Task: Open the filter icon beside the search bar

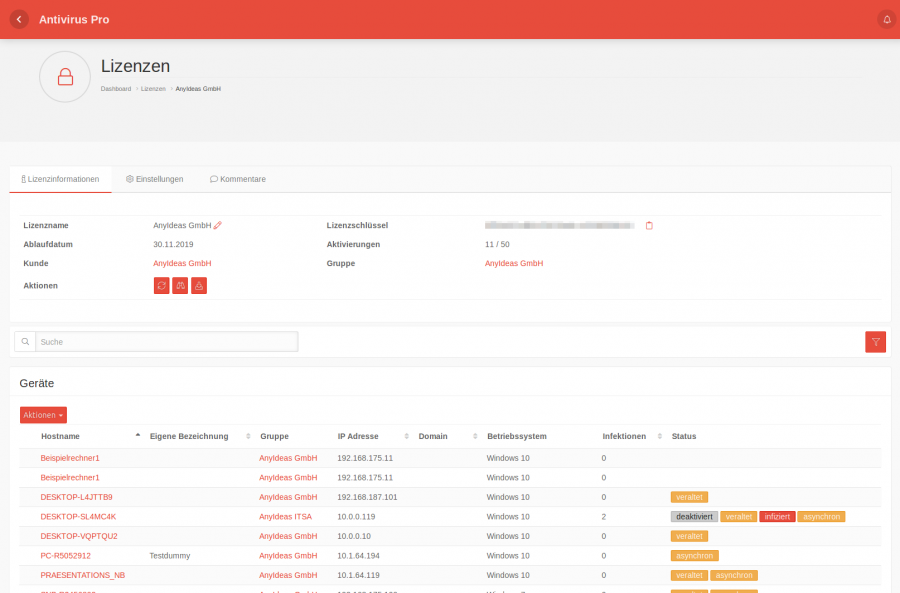Action: 875,341
